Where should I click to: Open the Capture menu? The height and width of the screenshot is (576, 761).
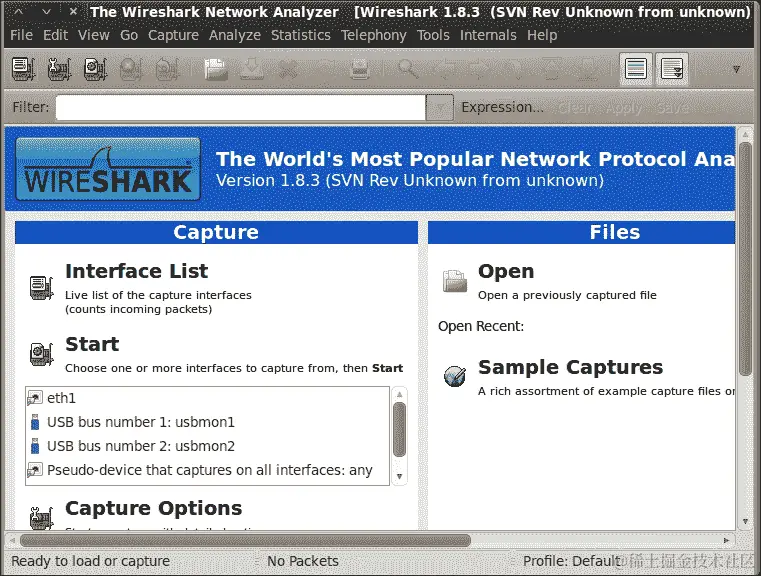pos(173,35)
